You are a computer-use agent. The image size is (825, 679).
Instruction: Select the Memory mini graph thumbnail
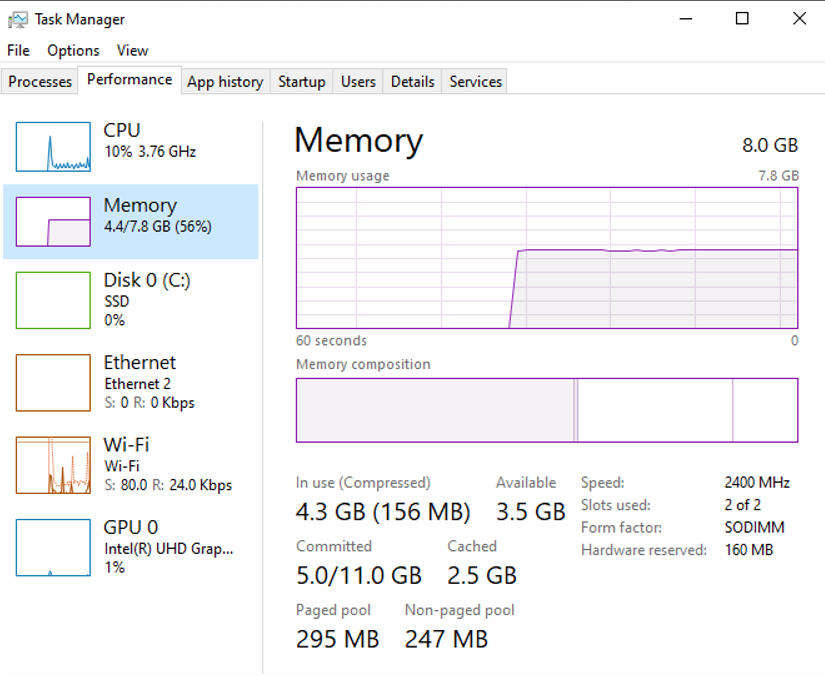click(x=53, y=222)
